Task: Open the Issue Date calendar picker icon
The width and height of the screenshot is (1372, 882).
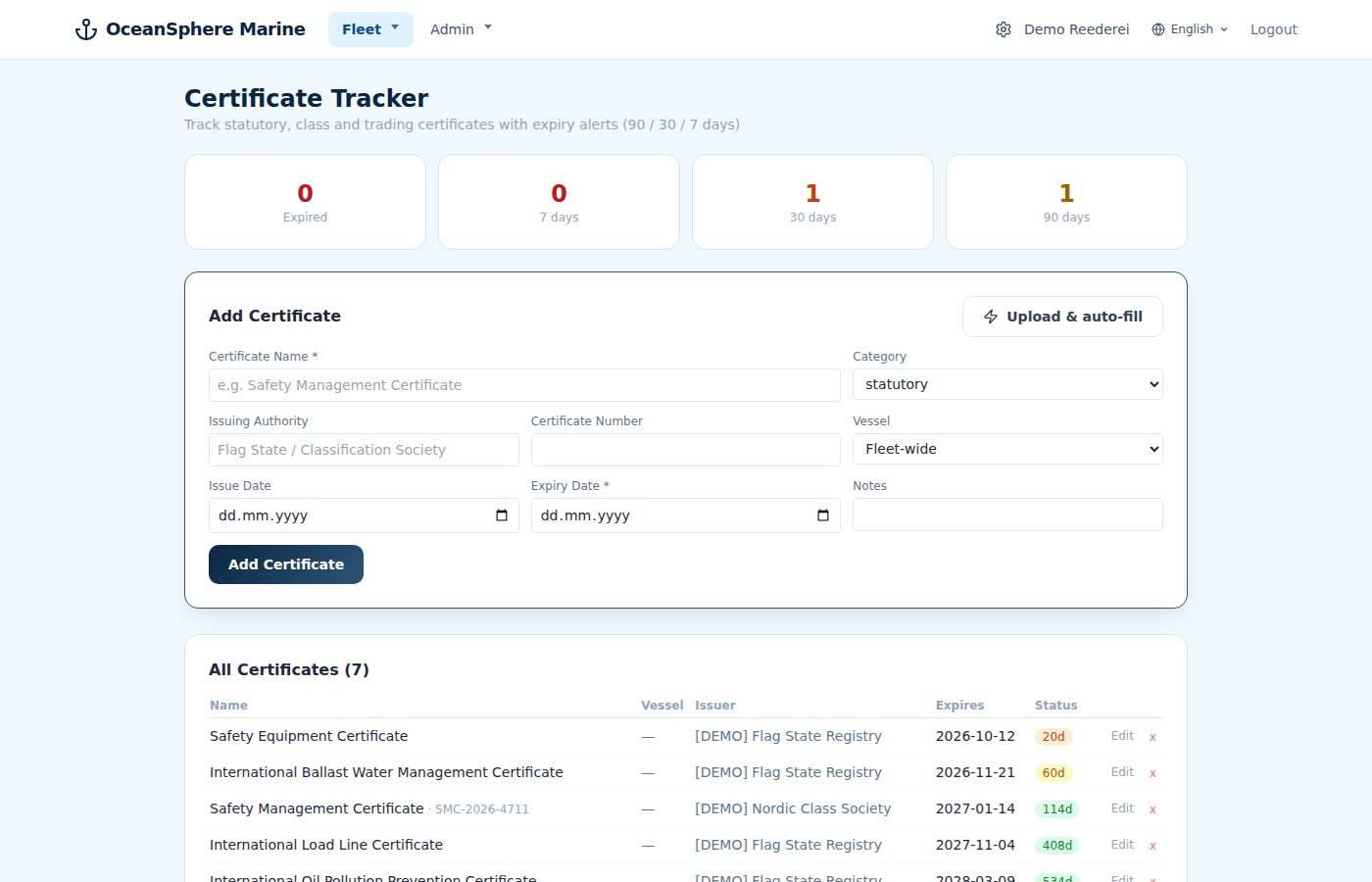Action: tap(502, 515)
